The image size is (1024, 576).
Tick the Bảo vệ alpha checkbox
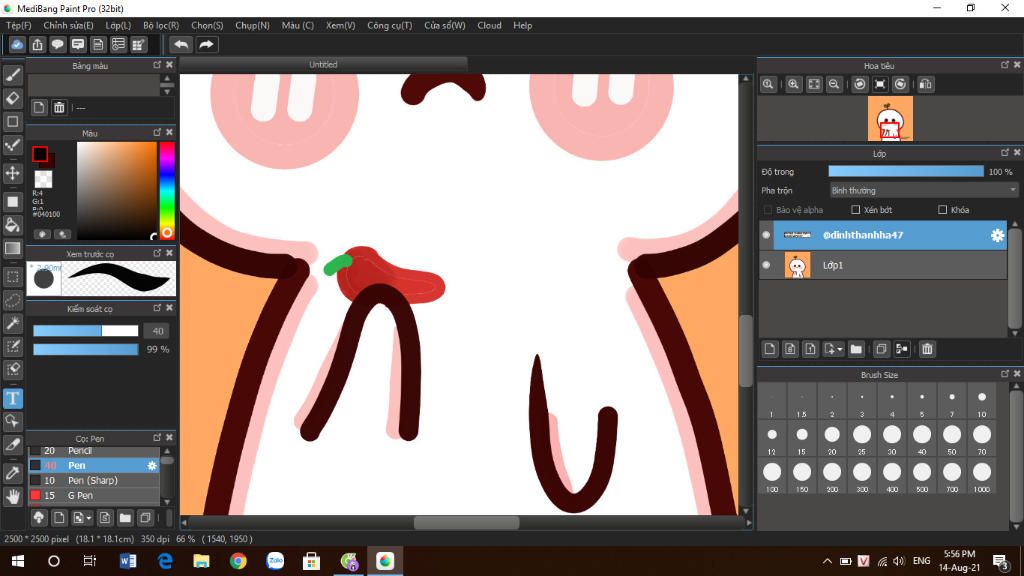tap(768, 210)
